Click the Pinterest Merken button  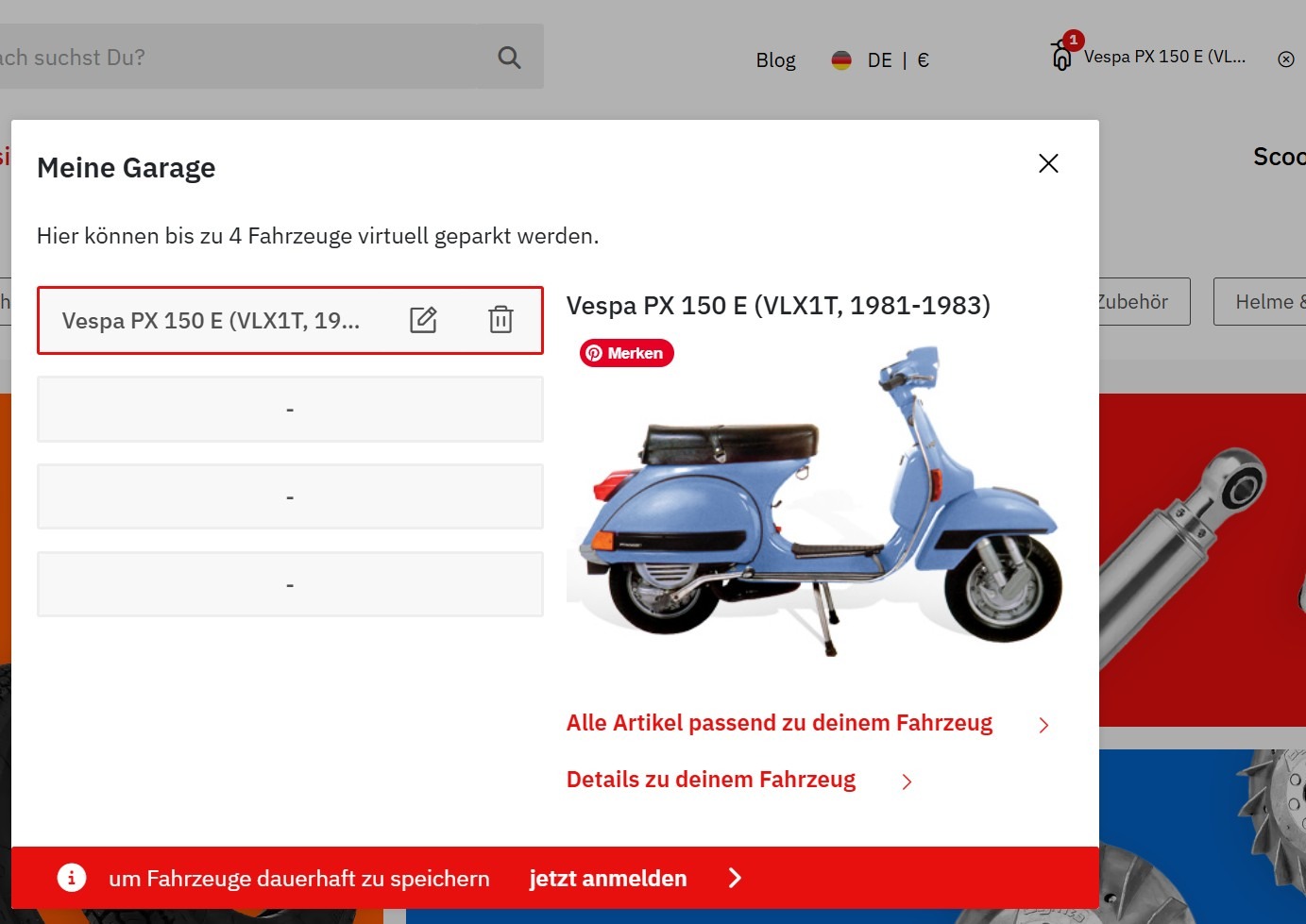click(626, 353)
